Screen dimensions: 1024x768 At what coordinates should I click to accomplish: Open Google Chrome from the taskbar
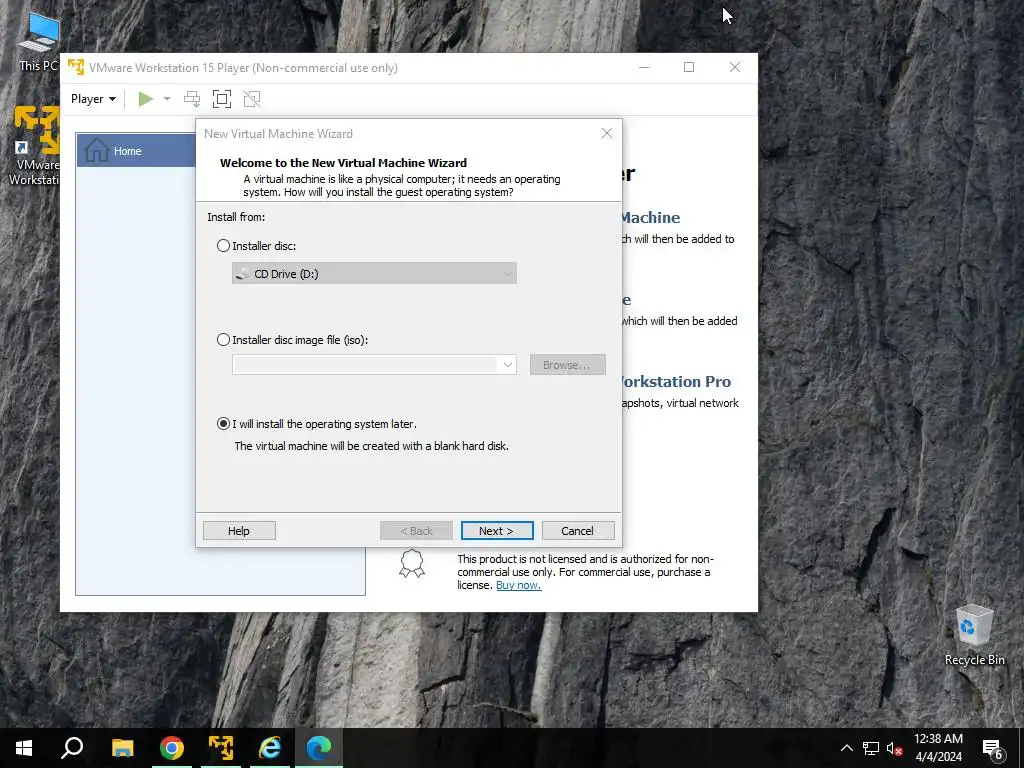pos(172,748)
